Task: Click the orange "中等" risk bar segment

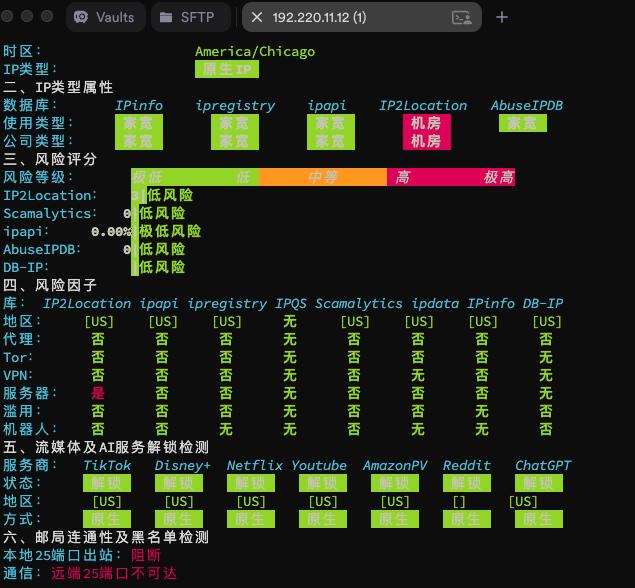Action: pyautogui.click(x=323, y=177)
